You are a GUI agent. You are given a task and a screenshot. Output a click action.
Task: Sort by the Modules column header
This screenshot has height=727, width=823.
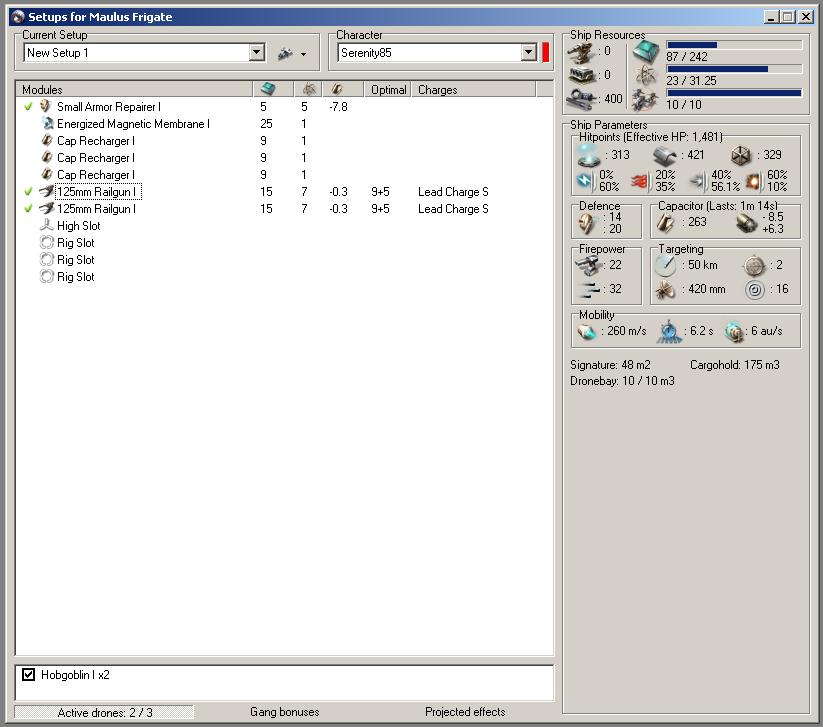point(134,90)
